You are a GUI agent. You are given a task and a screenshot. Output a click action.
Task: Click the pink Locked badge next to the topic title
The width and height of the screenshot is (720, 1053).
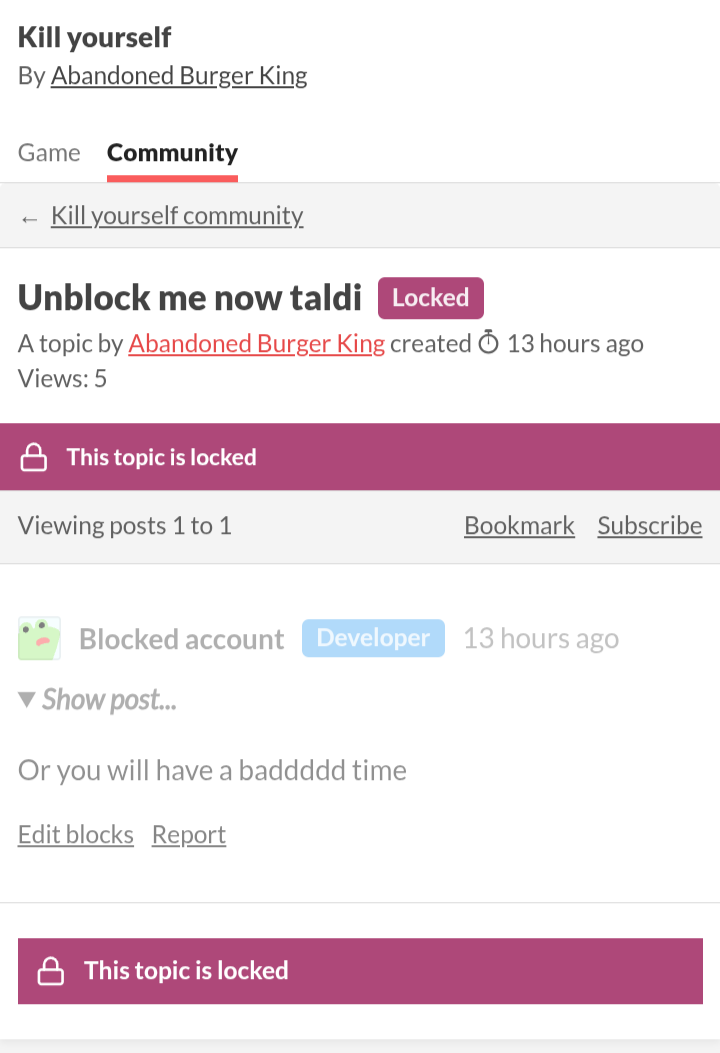pos(430,298)
